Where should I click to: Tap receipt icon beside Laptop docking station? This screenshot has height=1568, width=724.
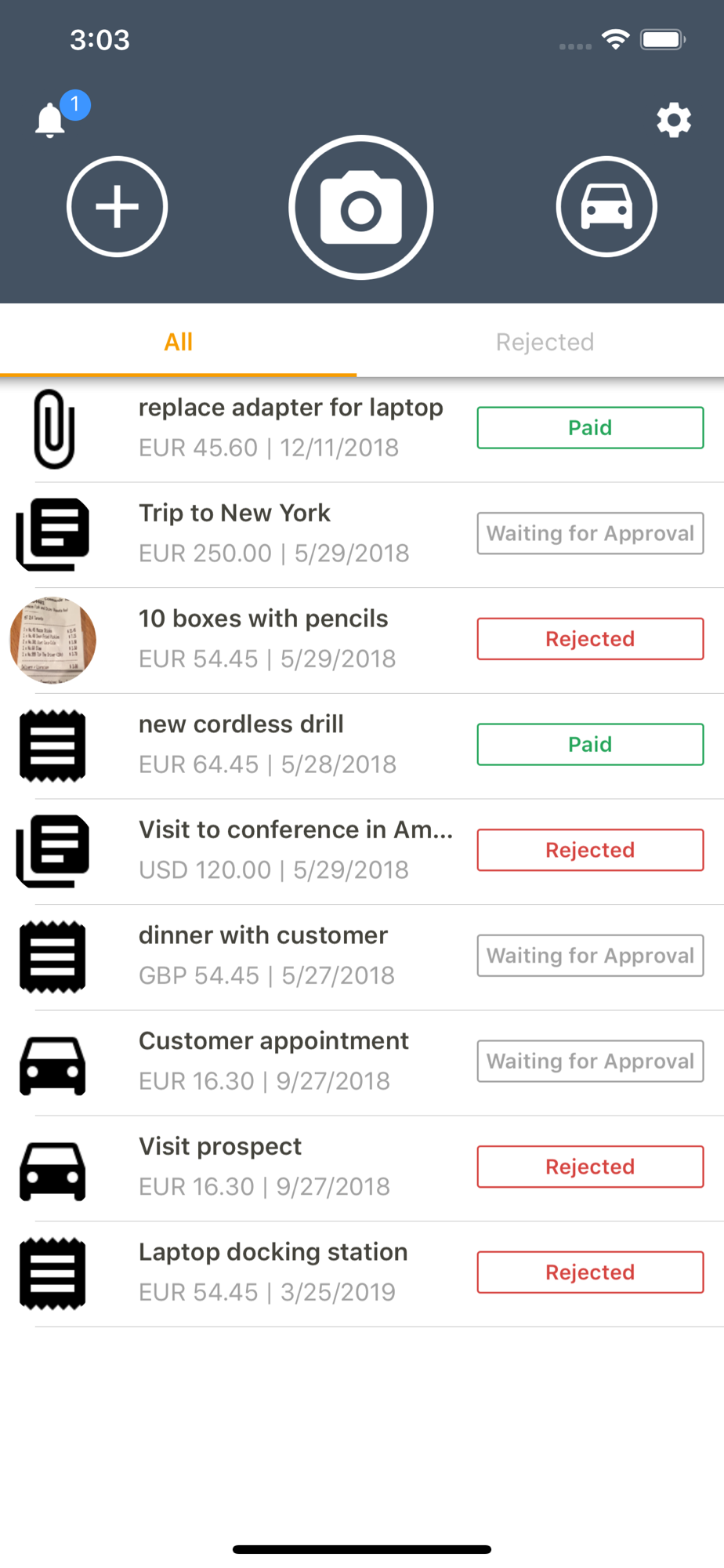[x=52, y=1273]
